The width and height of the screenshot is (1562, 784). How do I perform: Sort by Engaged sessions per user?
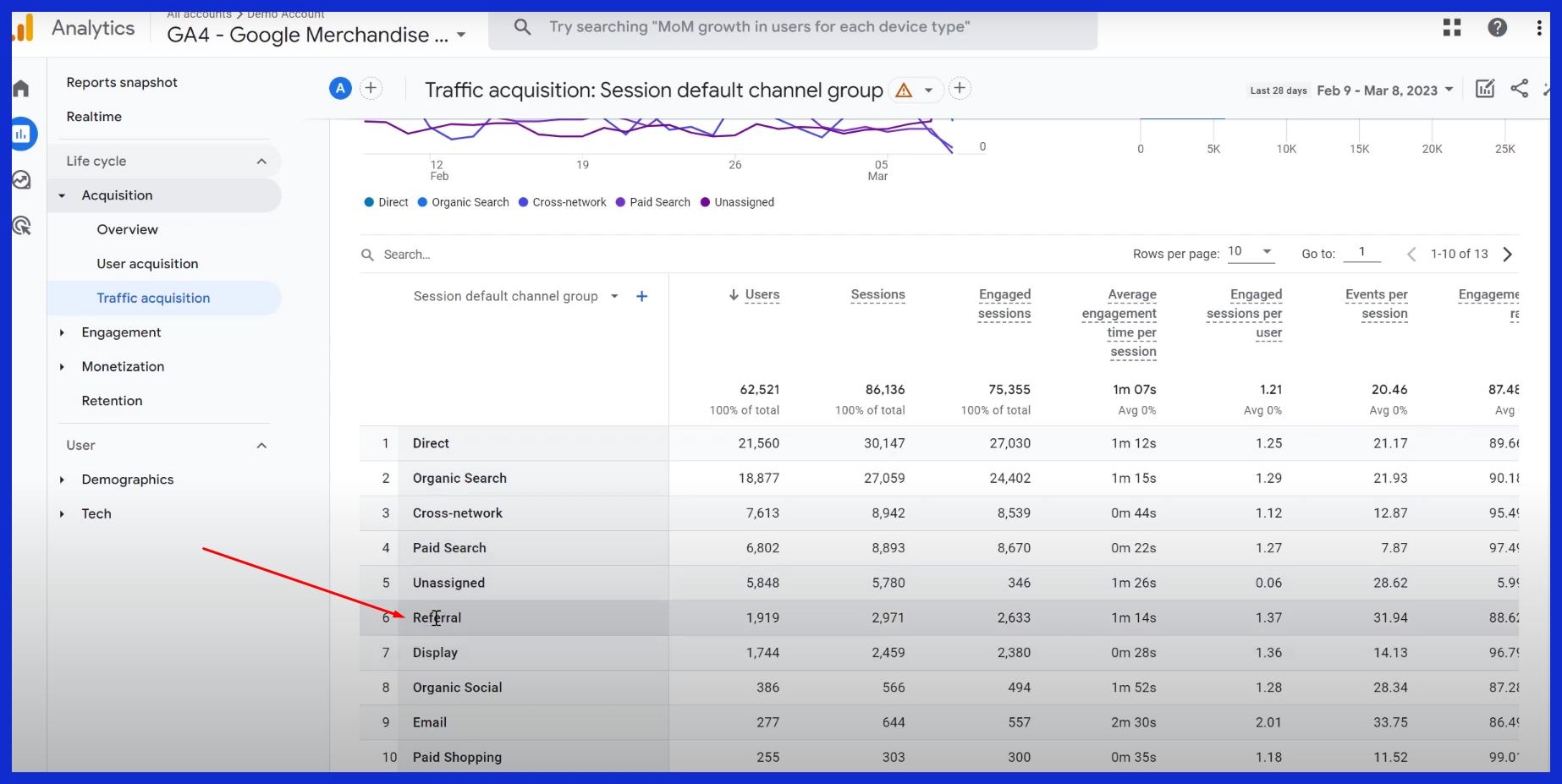[x=1244, y=313]
